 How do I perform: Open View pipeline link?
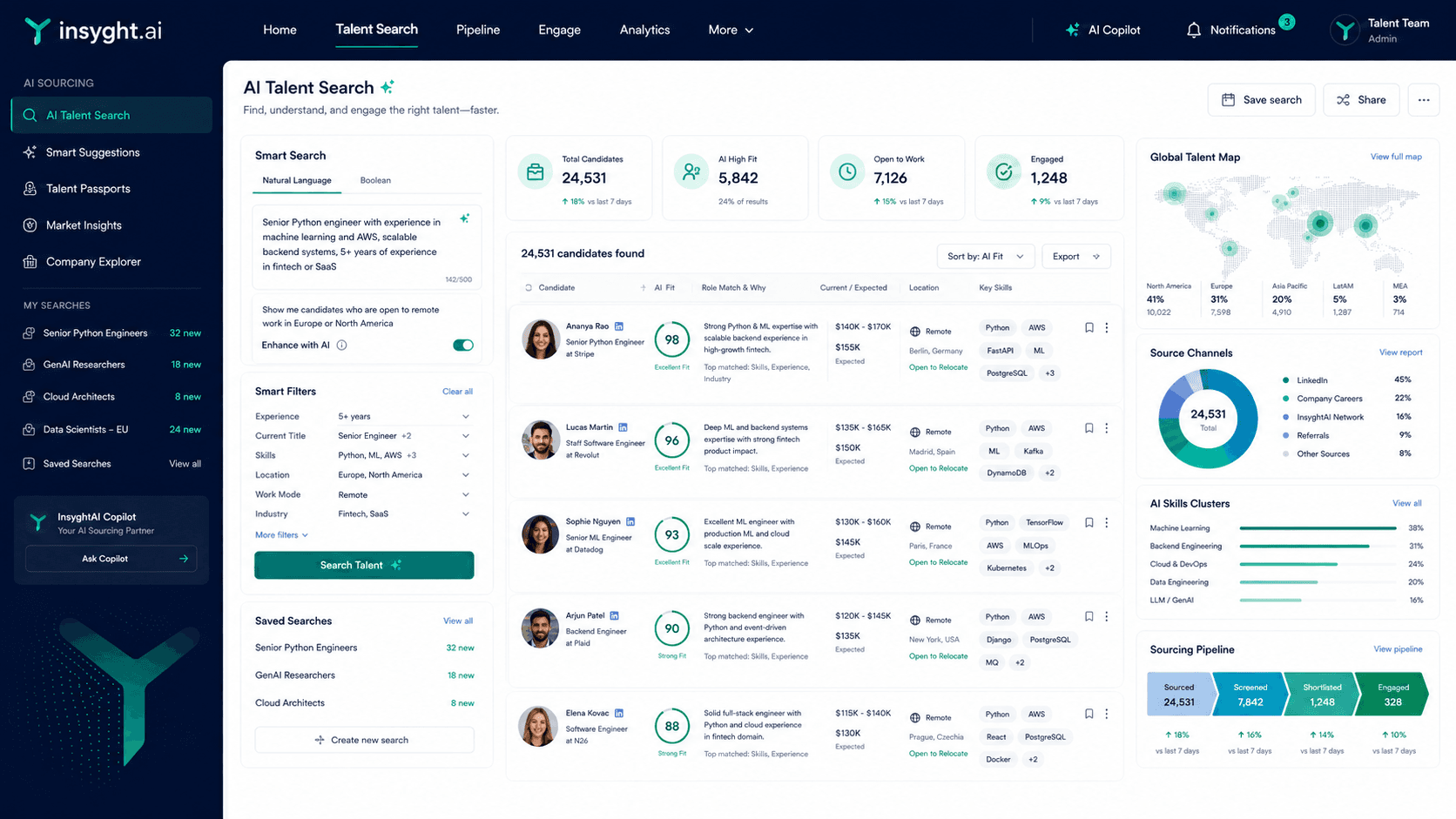1398,649
